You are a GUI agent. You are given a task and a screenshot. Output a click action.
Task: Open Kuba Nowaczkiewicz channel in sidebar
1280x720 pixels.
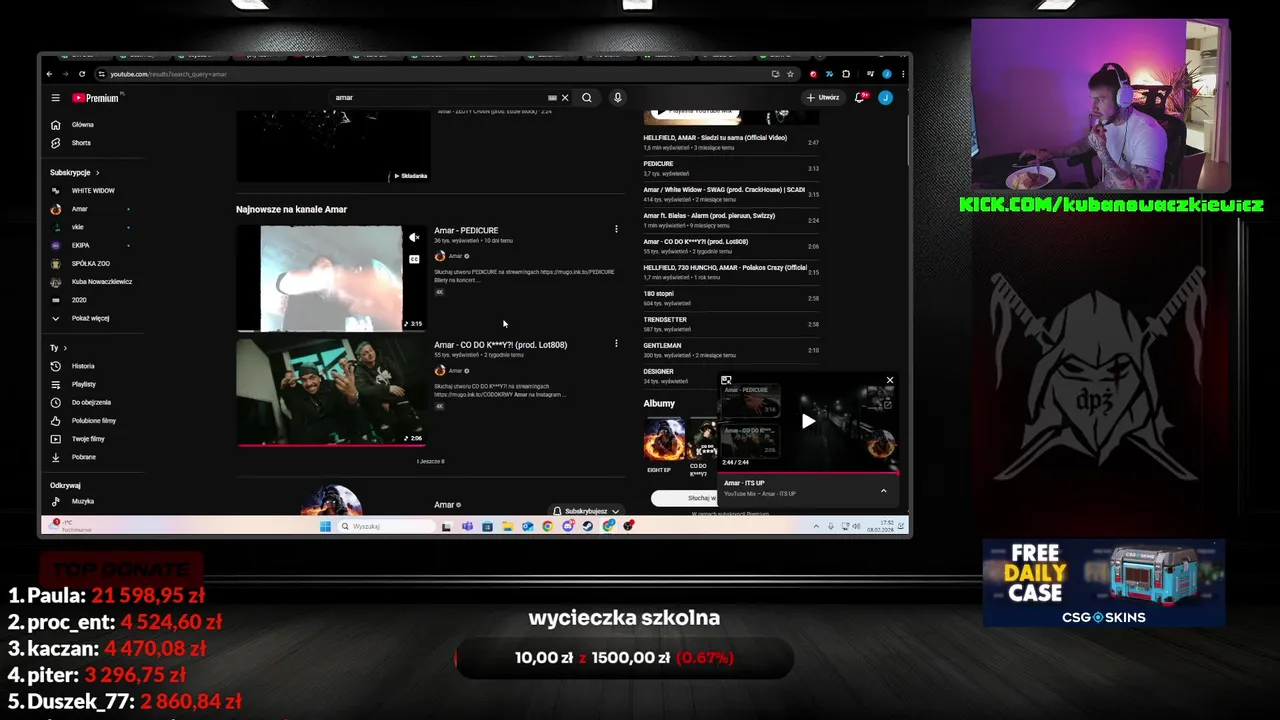coord(101,282)
